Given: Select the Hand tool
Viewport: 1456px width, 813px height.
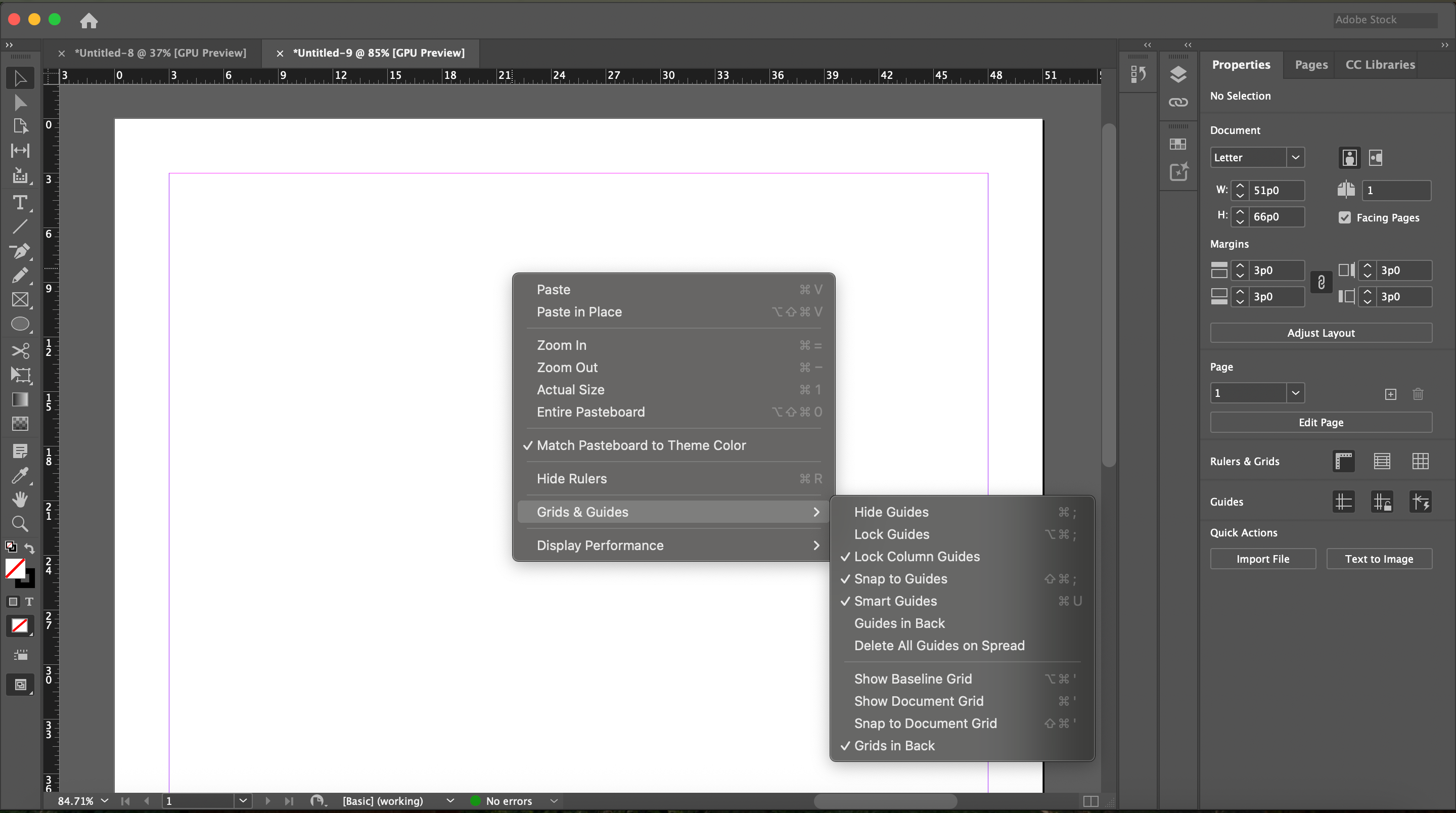Looking at the screenshot, I should click(20, 499).
